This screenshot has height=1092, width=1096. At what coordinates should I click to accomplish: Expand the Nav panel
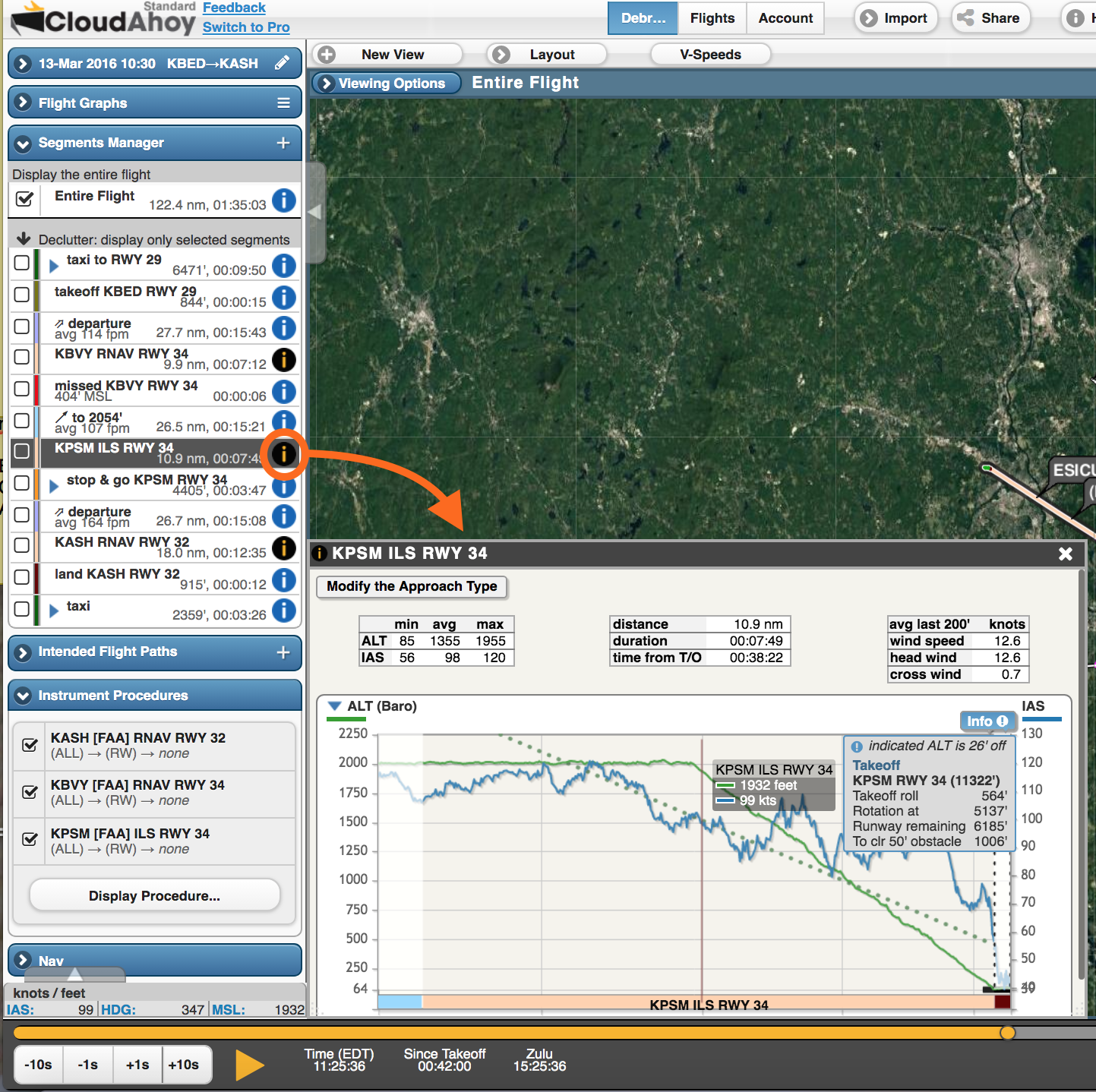(23, 960)
